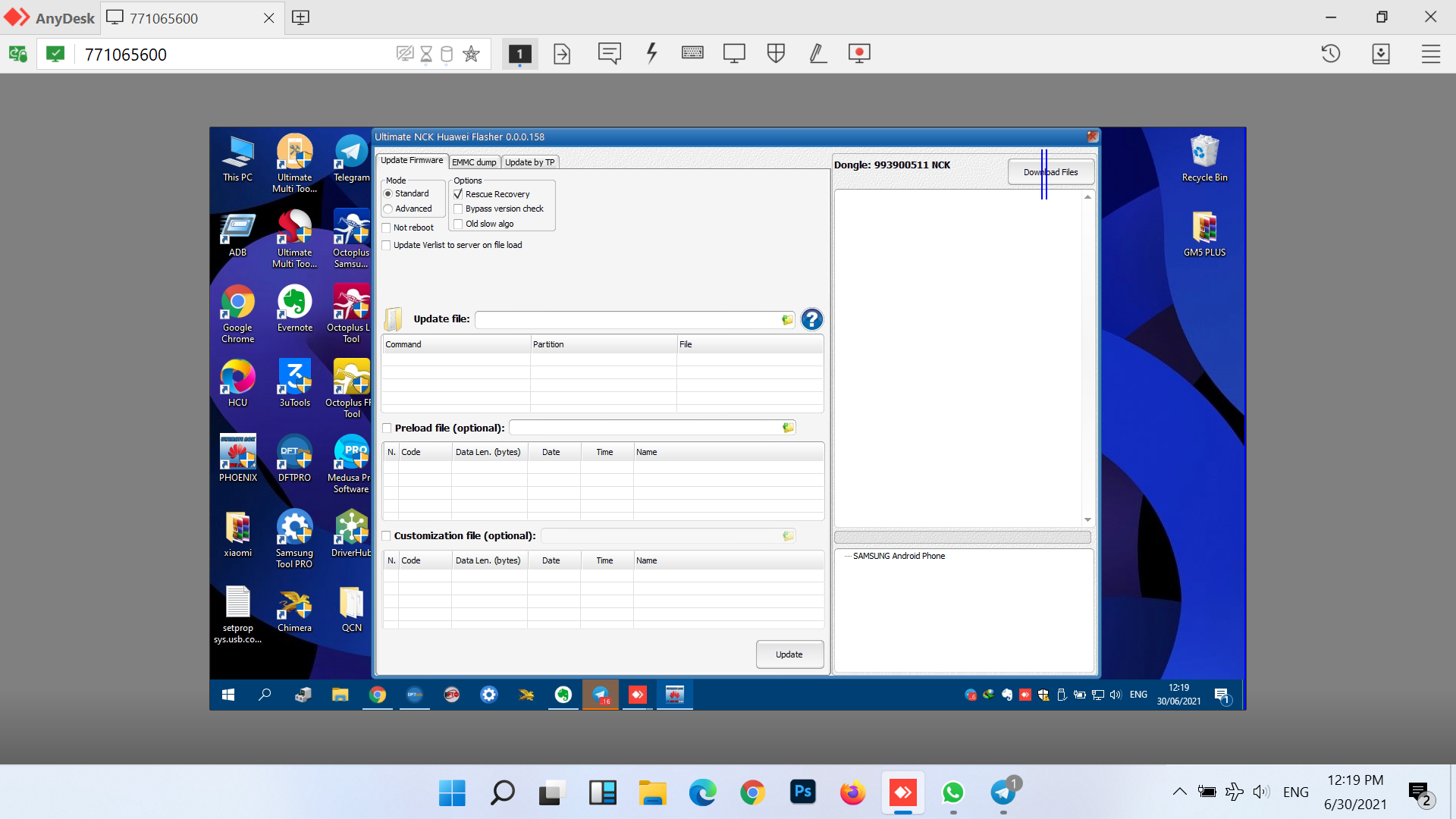Toggle Update Verlist to server checkbox

coord(386,246)
